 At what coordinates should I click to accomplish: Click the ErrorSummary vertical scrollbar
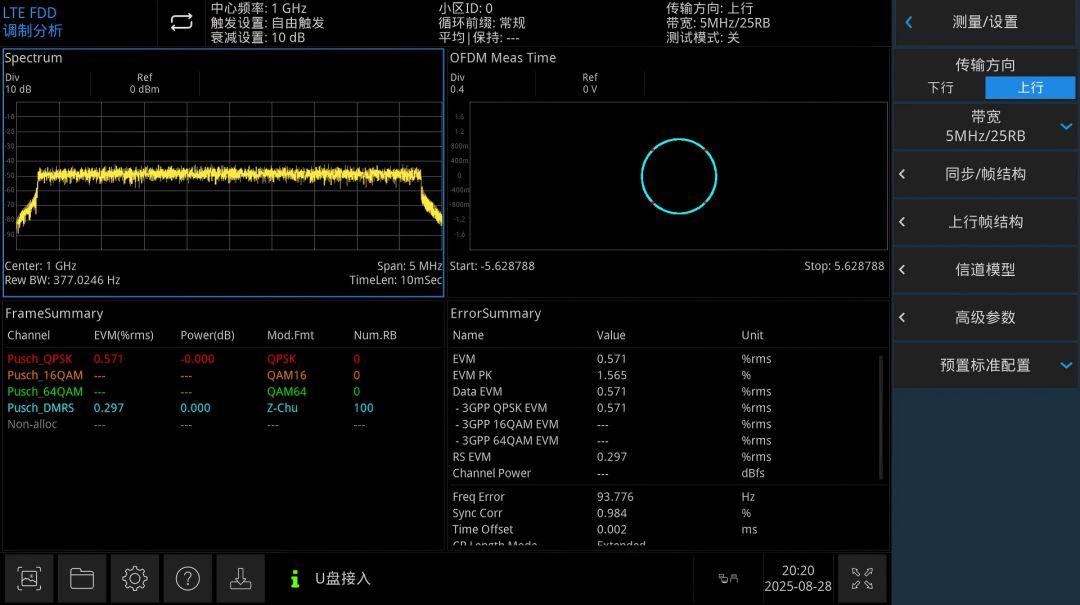tap(881, 417)
